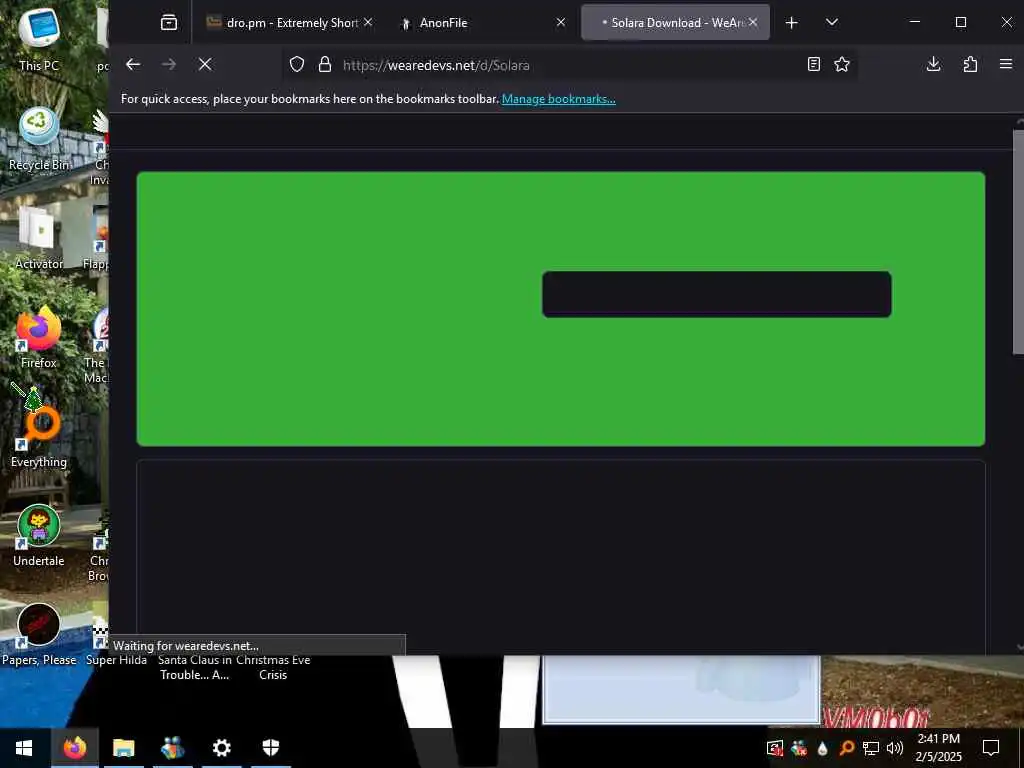Click the dark button in green banner
Image resolution: width=1024 pixels, height=768 pixels.
click(x=716, y=295)
